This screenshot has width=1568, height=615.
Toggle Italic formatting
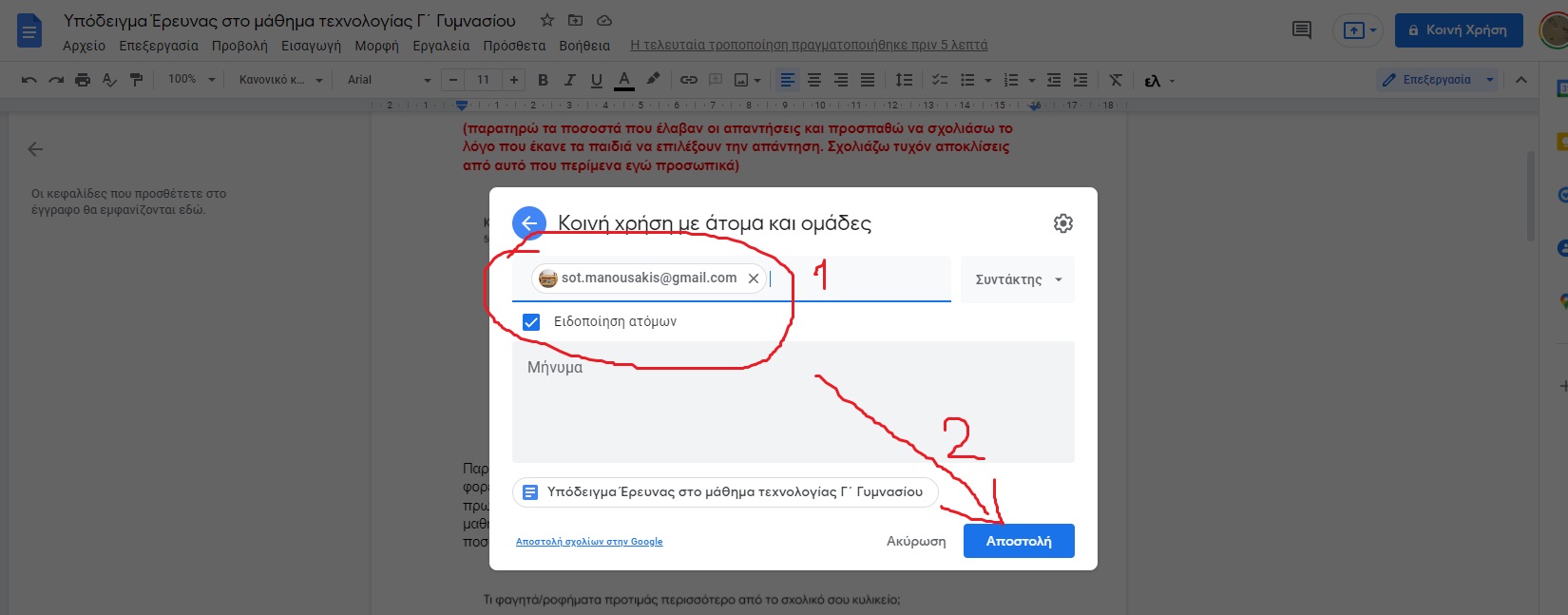point(569,80)
